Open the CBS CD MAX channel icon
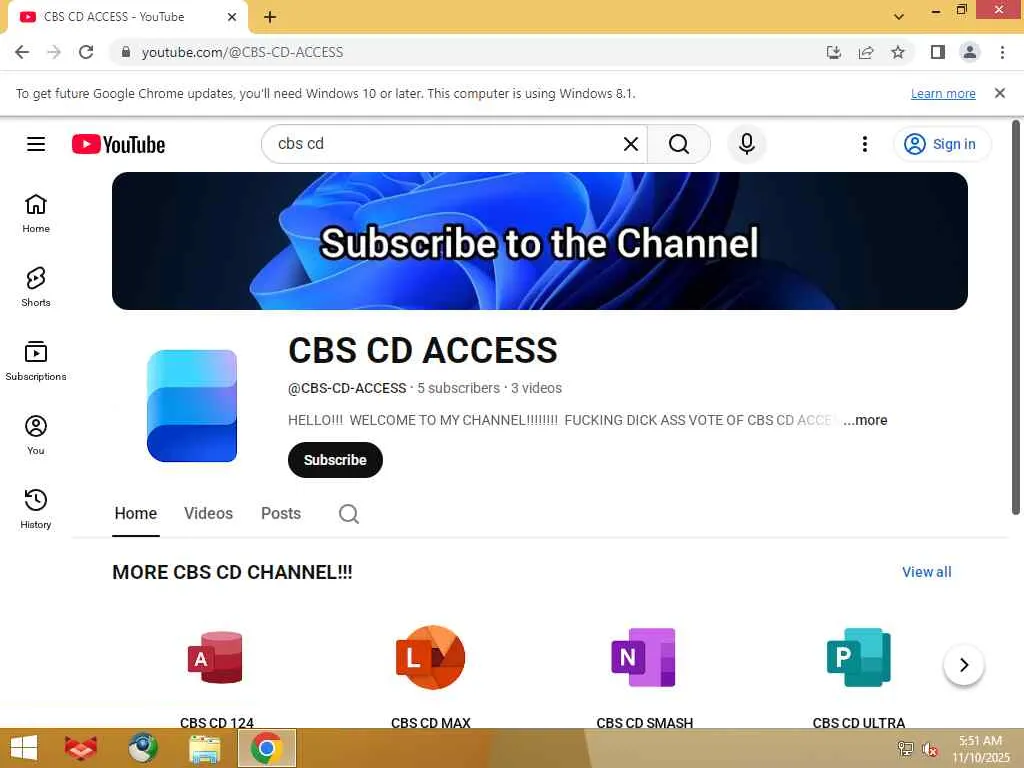 (x=430, y=658)
